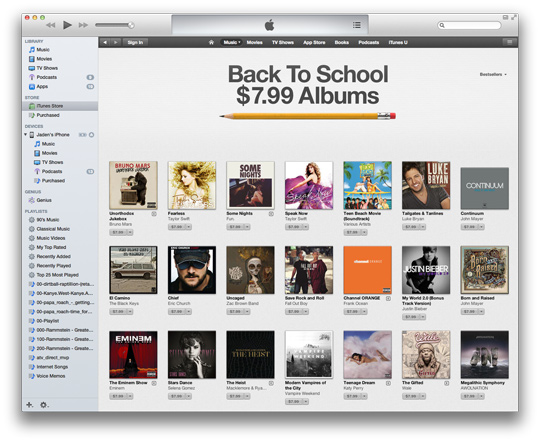540x442 pixels.
Task: Open the Bestsellers sort dropdown
Action: 493,74
